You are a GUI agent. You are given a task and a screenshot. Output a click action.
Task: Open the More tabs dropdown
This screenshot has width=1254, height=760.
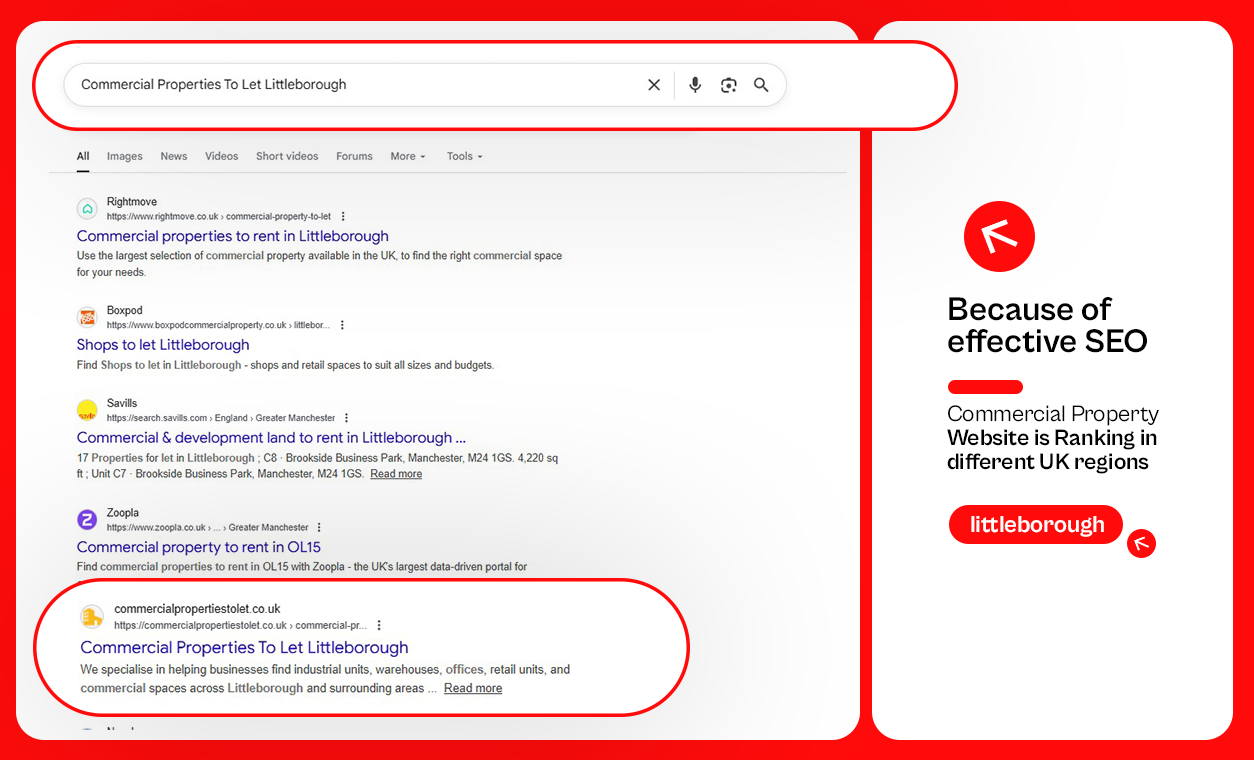point(406,156)
